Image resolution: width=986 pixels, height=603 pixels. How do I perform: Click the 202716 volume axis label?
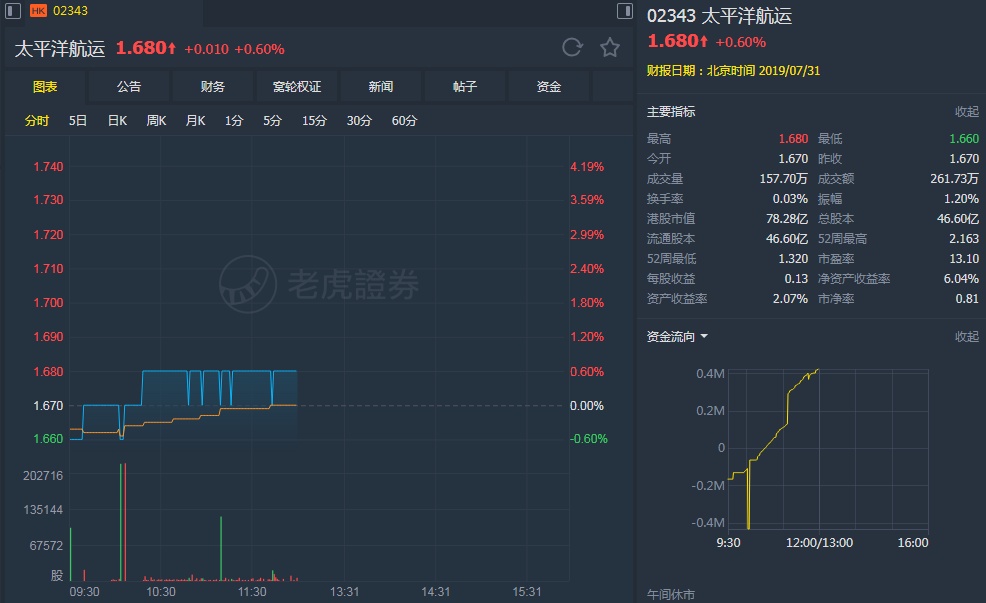coord(43,475)
